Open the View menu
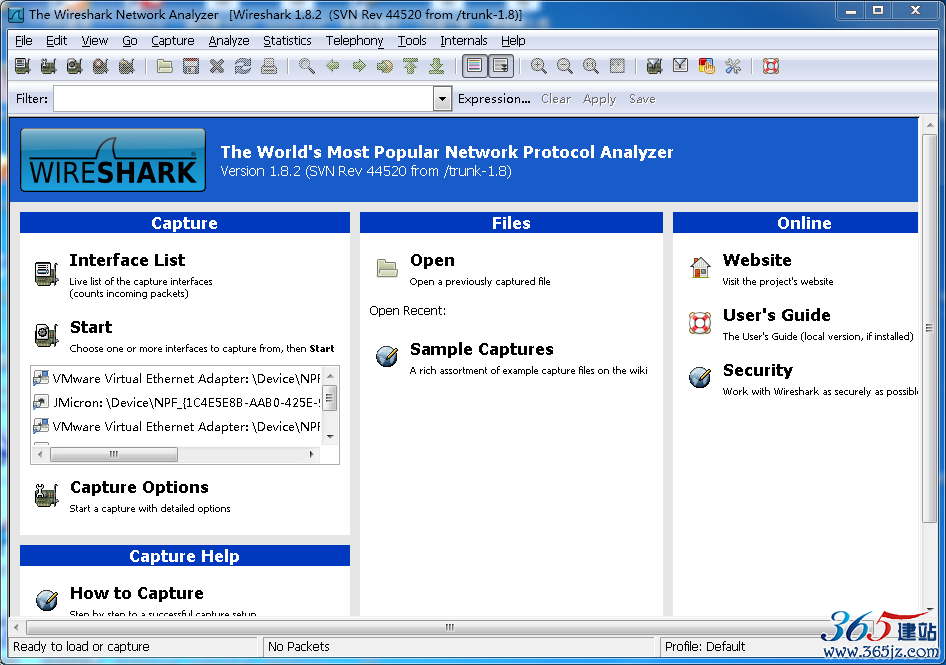 [95, 40]
